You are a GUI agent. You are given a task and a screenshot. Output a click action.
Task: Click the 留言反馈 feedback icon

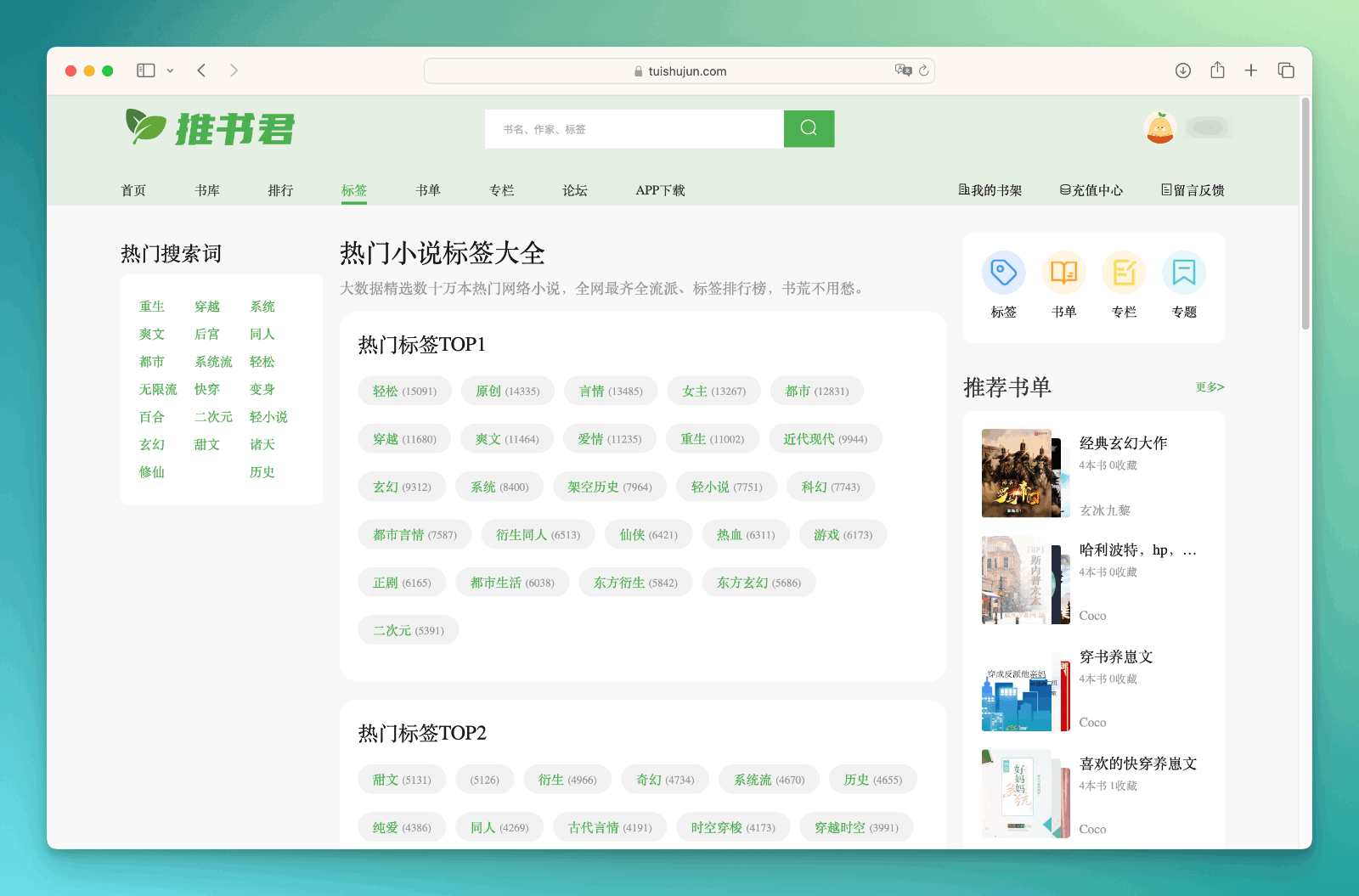pos(1167,189)
